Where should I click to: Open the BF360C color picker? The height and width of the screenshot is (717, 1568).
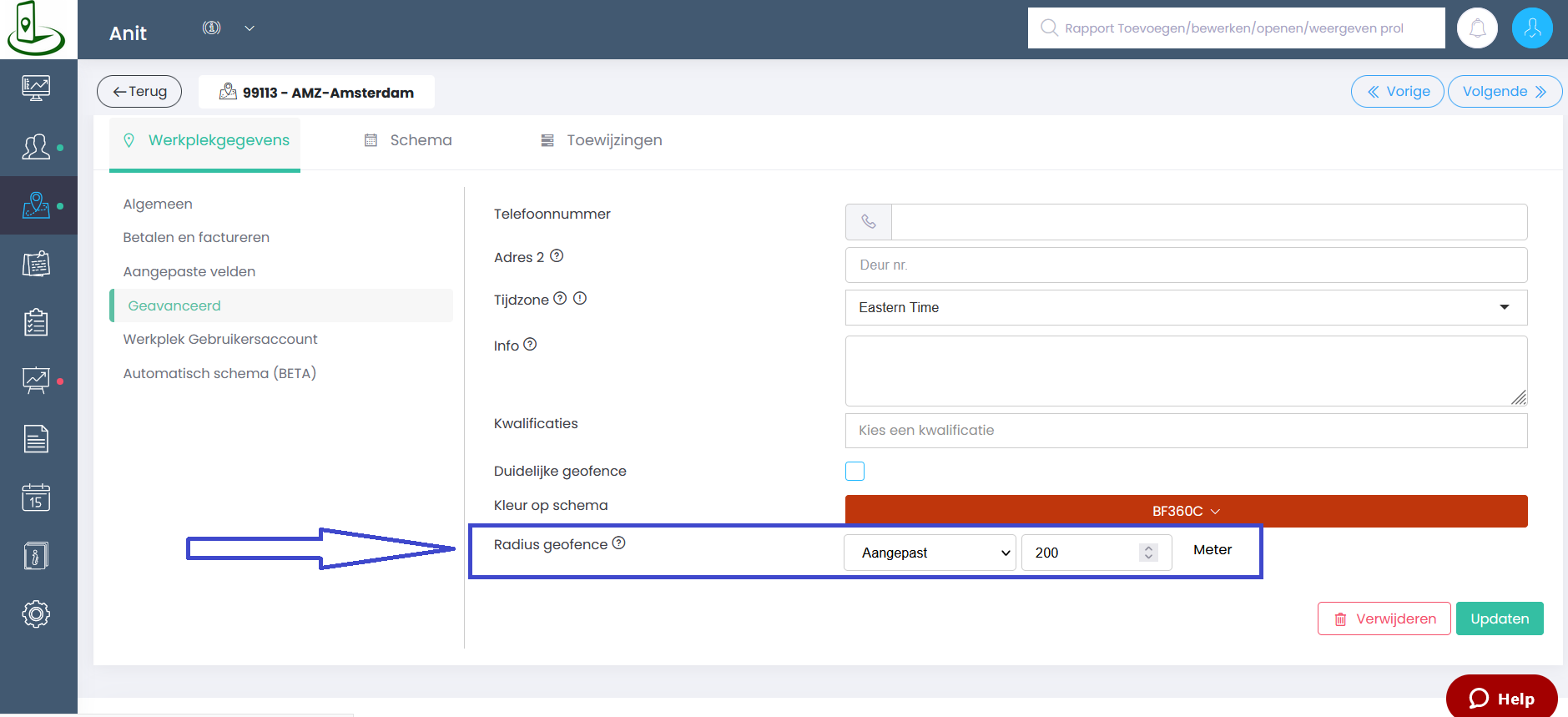click(x=1185, y=511)
